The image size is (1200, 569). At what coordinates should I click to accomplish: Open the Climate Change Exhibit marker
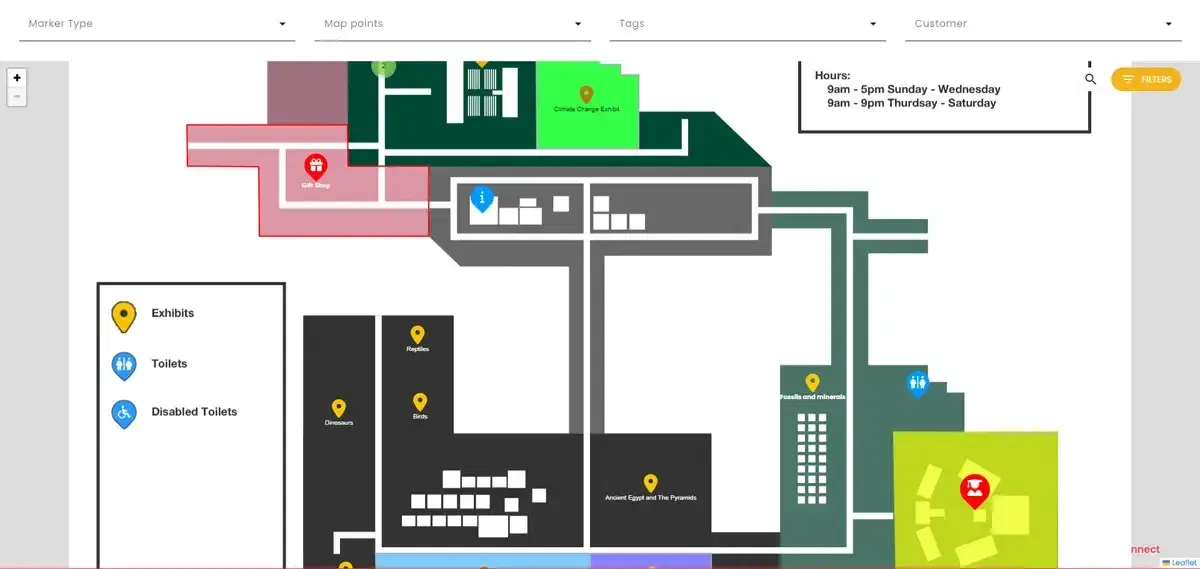[587, 95]
